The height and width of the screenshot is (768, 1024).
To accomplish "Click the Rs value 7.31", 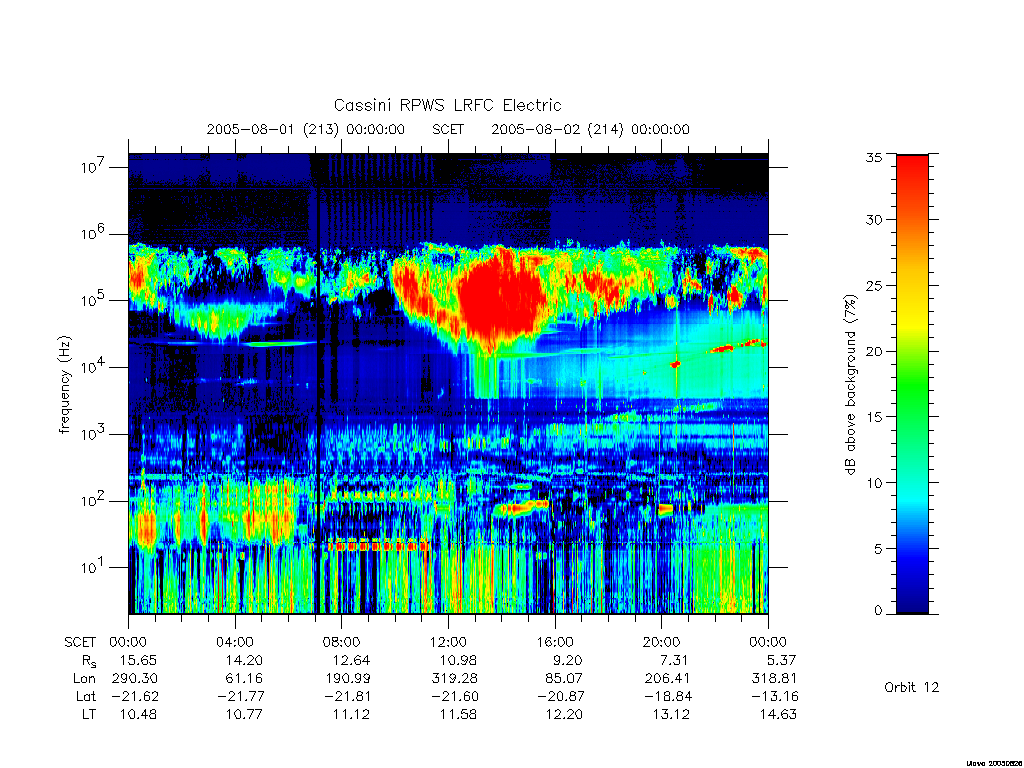I will tap(673, 660).
